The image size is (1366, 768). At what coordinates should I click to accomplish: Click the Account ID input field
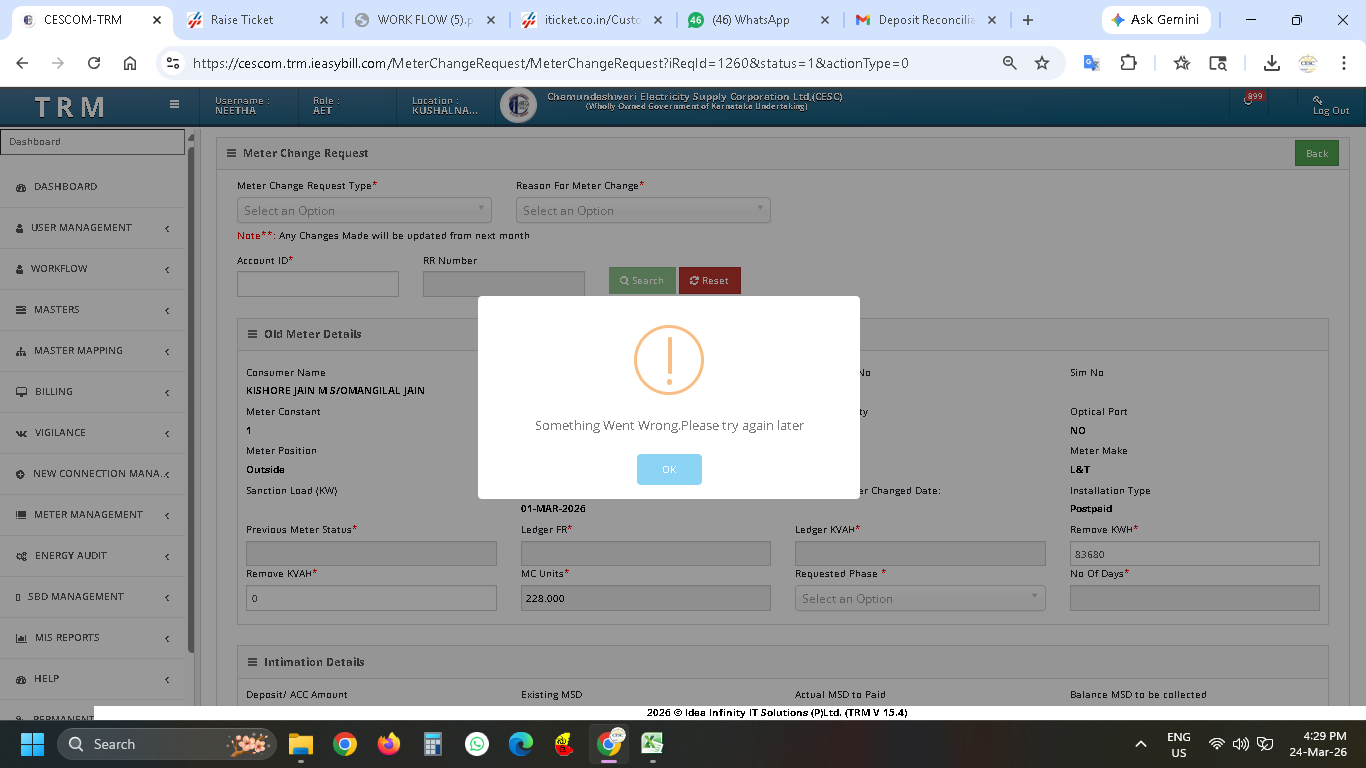point(318,284)
